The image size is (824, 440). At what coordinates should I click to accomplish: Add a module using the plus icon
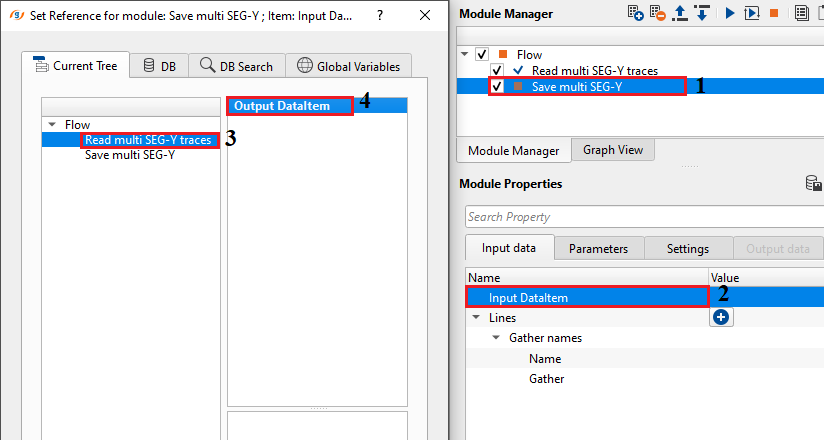click(x=635, y=13)
